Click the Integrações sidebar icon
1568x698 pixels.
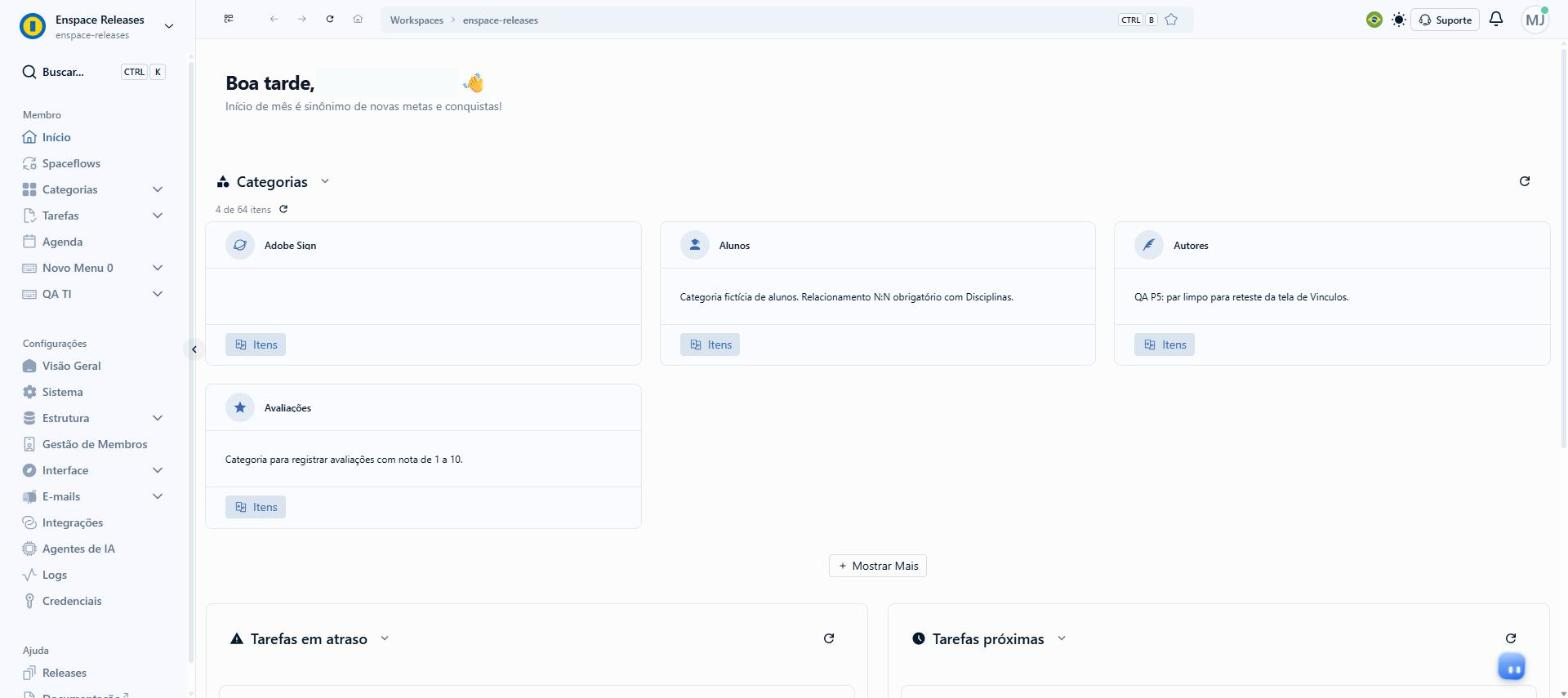pos(29,522)
